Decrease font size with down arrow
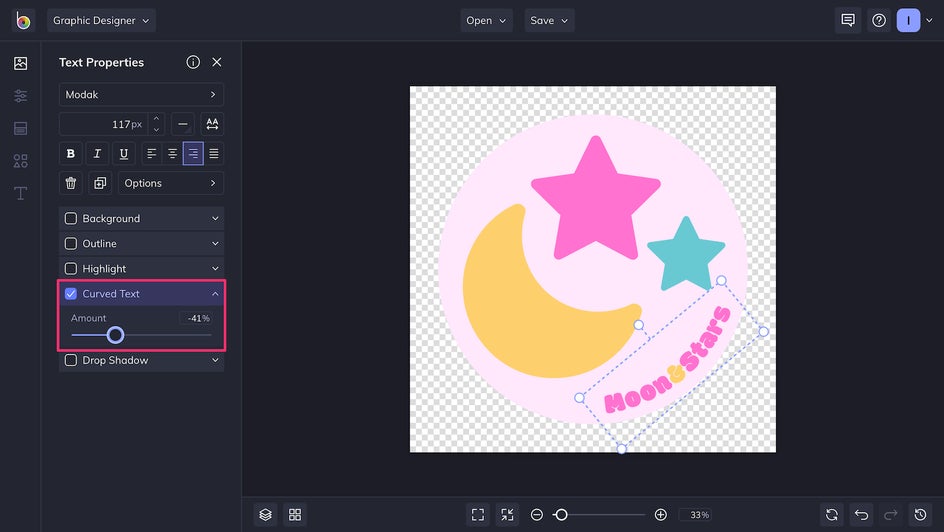Screen dimensions: 944x532 pyautogui.click(x=156, y=129)
